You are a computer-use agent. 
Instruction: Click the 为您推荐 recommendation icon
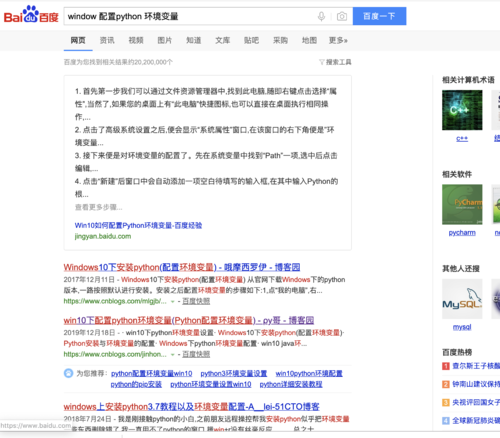[x=68, y=373]
